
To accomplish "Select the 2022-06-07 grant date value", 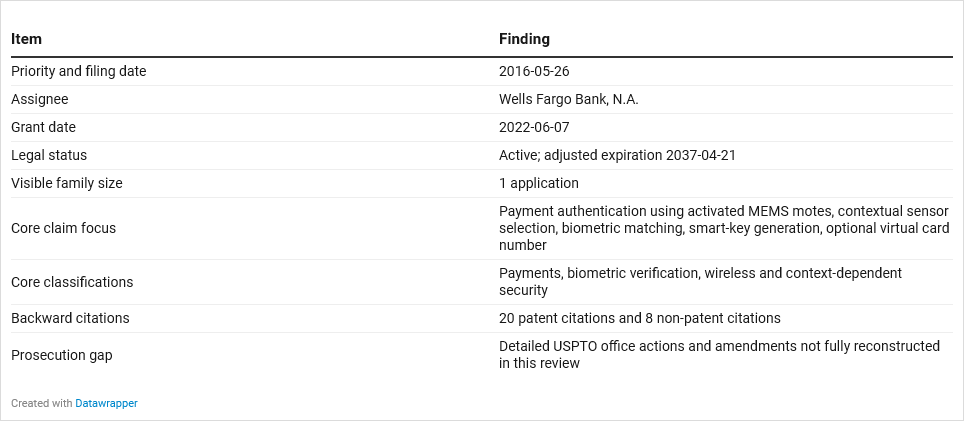I will point(534,127).
